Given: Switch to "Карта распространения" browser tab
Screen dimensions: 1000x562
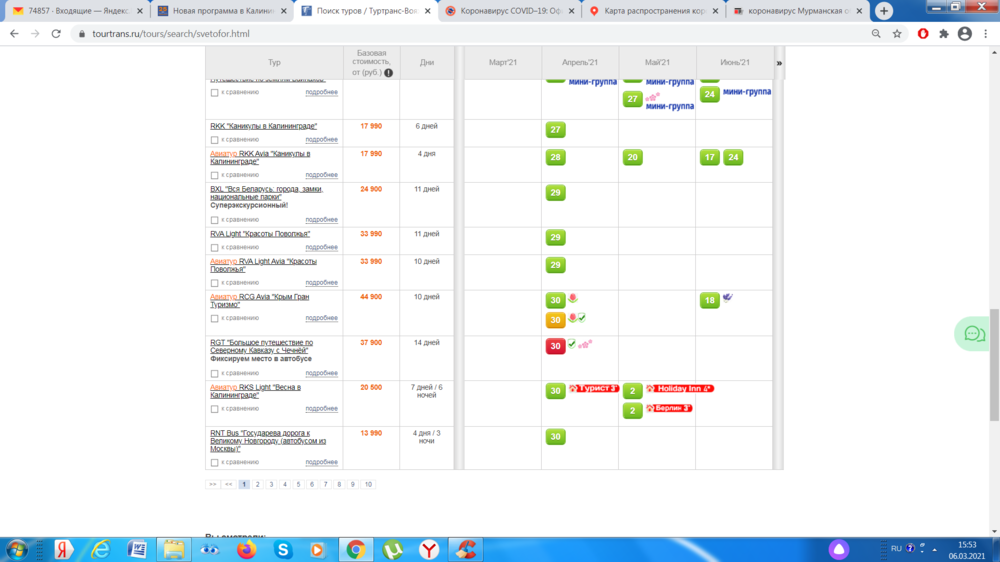Looking at the screenshot, I should pyautogui.click(x=650, y=11).
